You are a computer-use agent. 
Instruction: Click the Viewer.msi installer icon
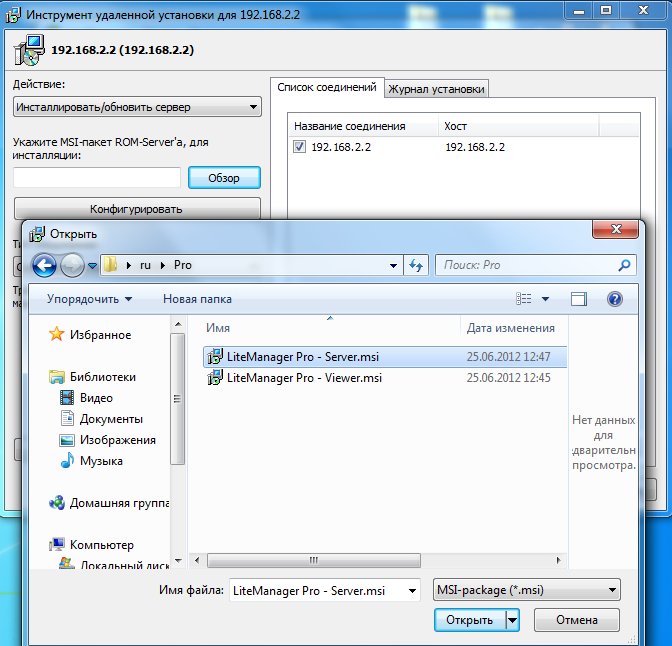(215, 377)
